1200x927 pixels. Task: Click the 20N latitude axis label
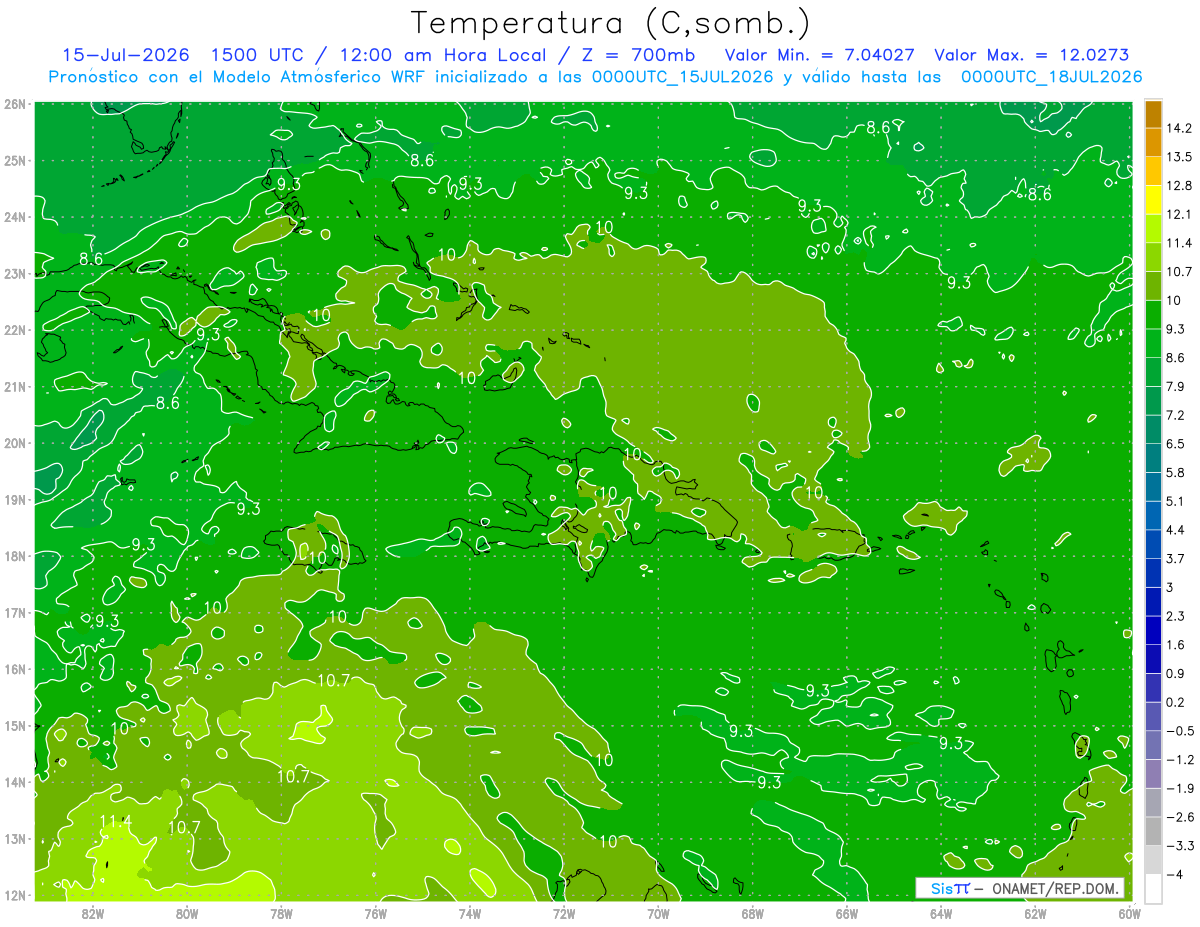coord(14,443)
